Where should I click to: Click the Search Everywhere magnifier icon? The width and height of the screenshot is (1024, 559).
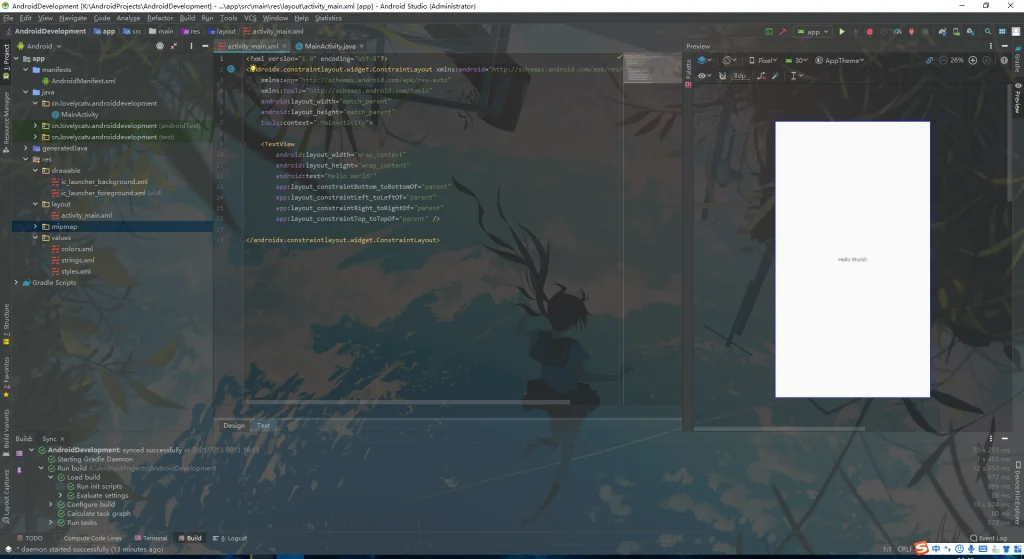pos(987,31)
